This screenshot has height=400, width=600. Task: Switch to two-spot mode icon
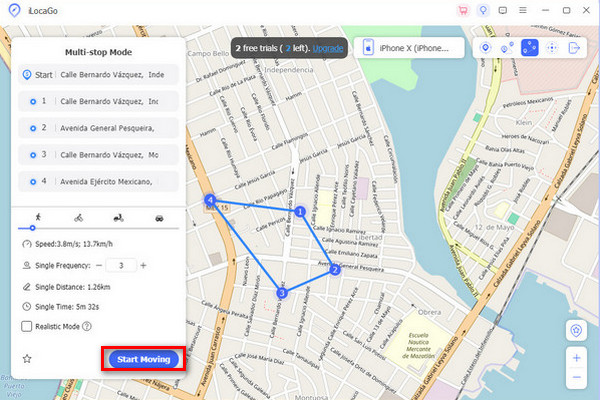tap(508, 48)
